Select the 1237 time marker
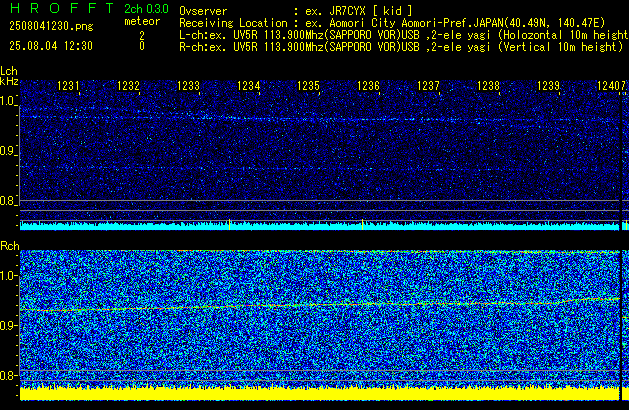This screenshot has height=410, width=629. (x=428, y=86)
